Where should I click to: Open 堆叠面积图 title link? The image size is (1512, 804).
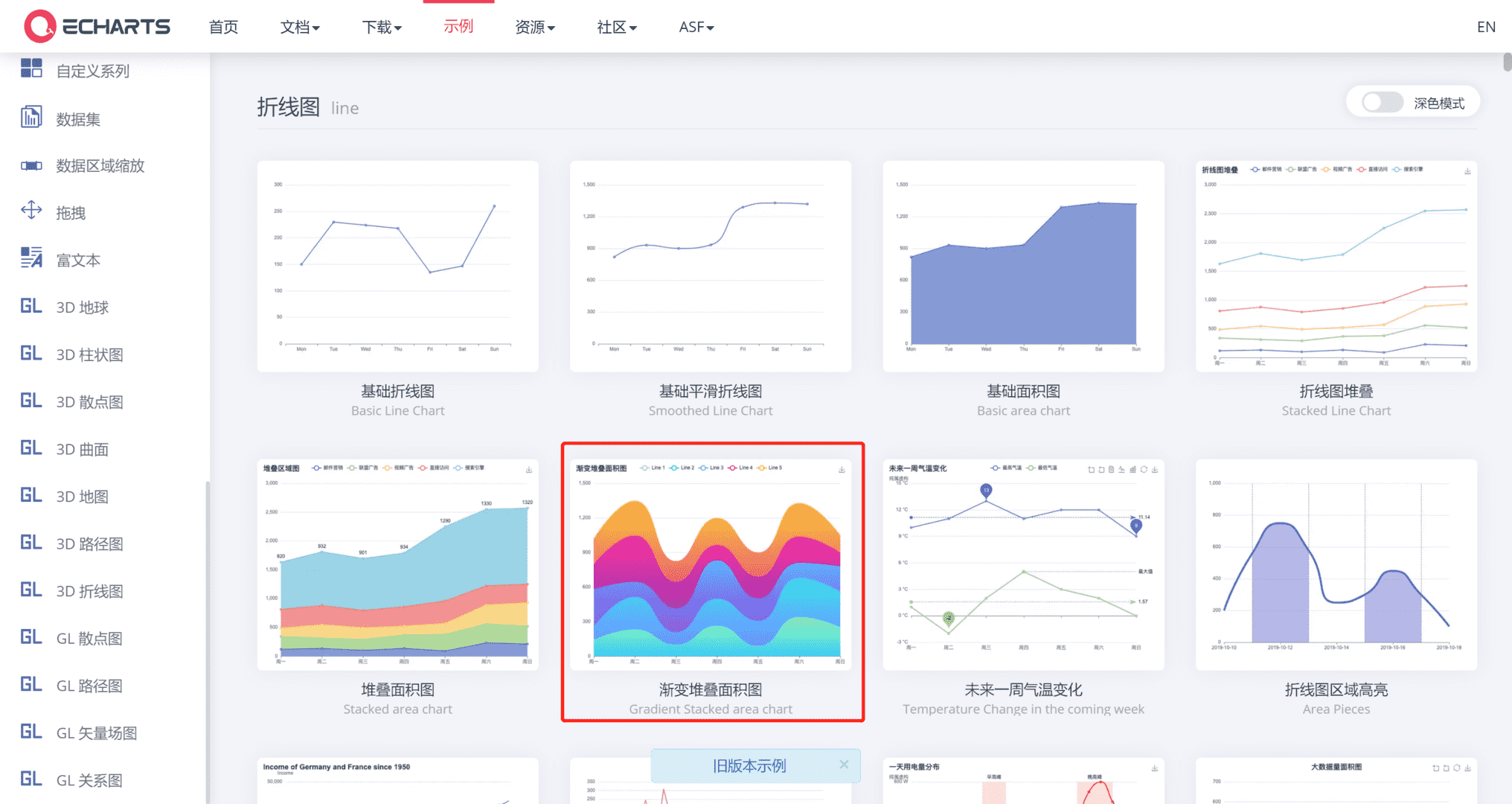pyautogui.click(x=397, y=689)
